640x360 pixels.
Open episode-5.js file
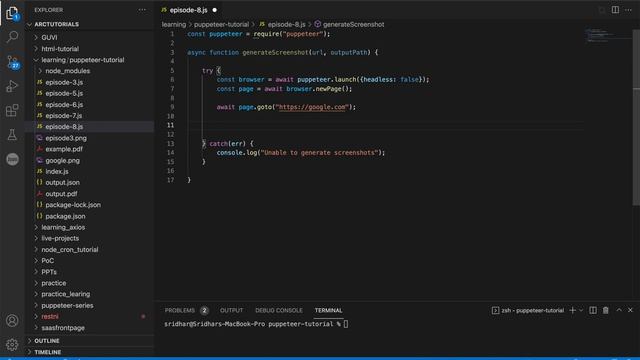tap(64, 93)
